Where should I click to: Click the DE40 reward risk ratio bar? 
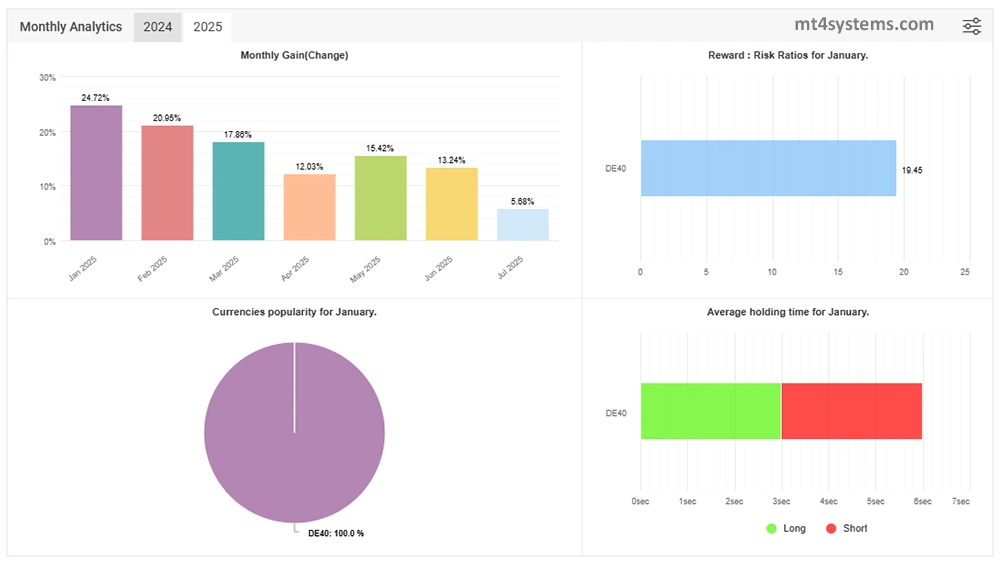pyautogui.click(x=768, y=168)
